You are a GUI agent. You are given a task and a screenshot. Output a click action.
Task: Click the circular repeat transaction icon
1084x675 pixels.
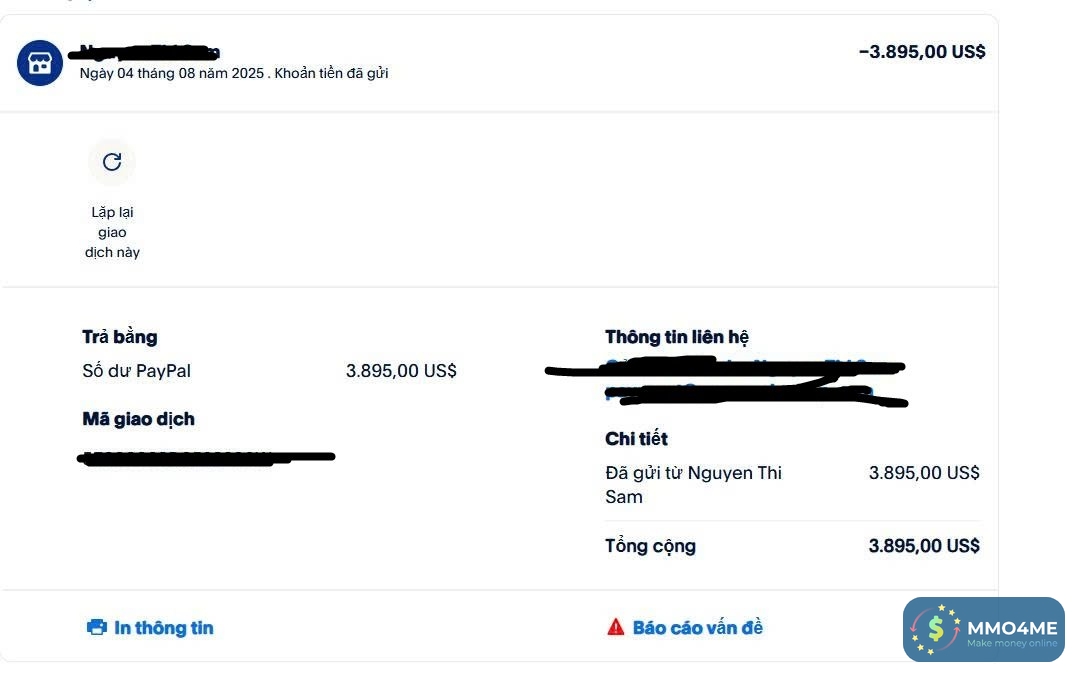pyautogui.click(x=112, y=162)
